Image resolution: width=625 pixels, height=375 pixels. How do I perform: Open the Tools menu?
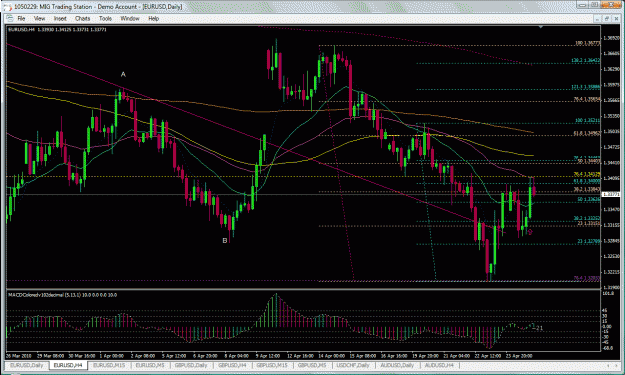(105, 18)
